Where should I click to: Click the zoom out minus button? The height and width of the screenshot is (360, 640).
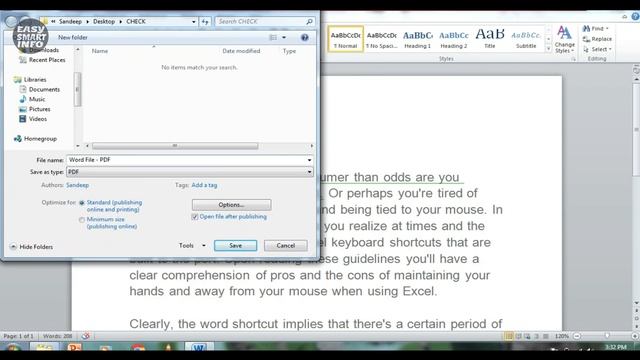click(577, 336)
